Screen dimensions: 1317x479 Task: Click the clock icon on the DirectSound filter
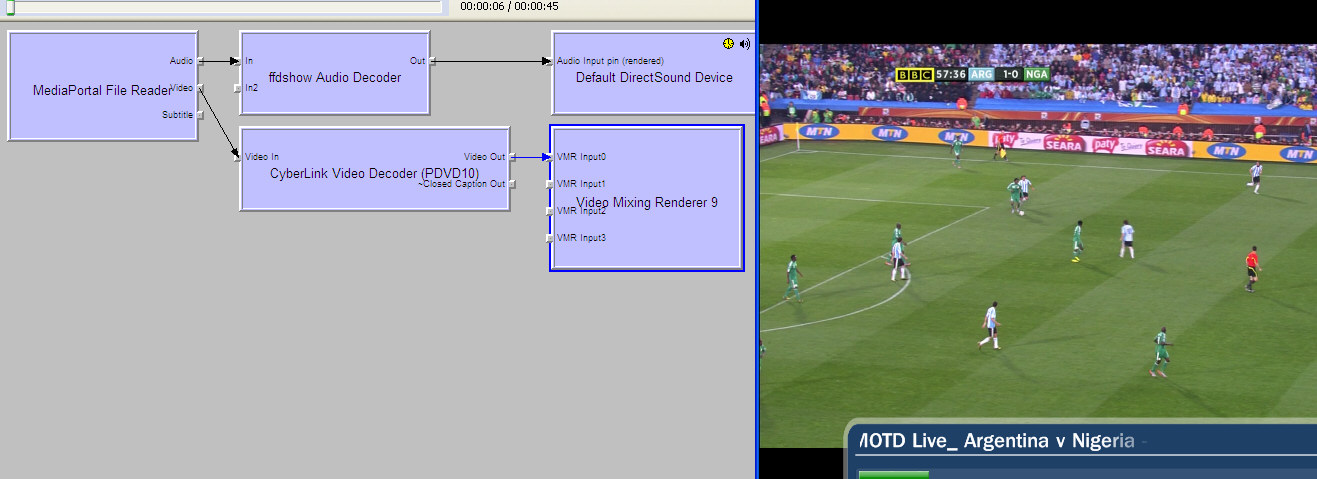click(728, 44)
